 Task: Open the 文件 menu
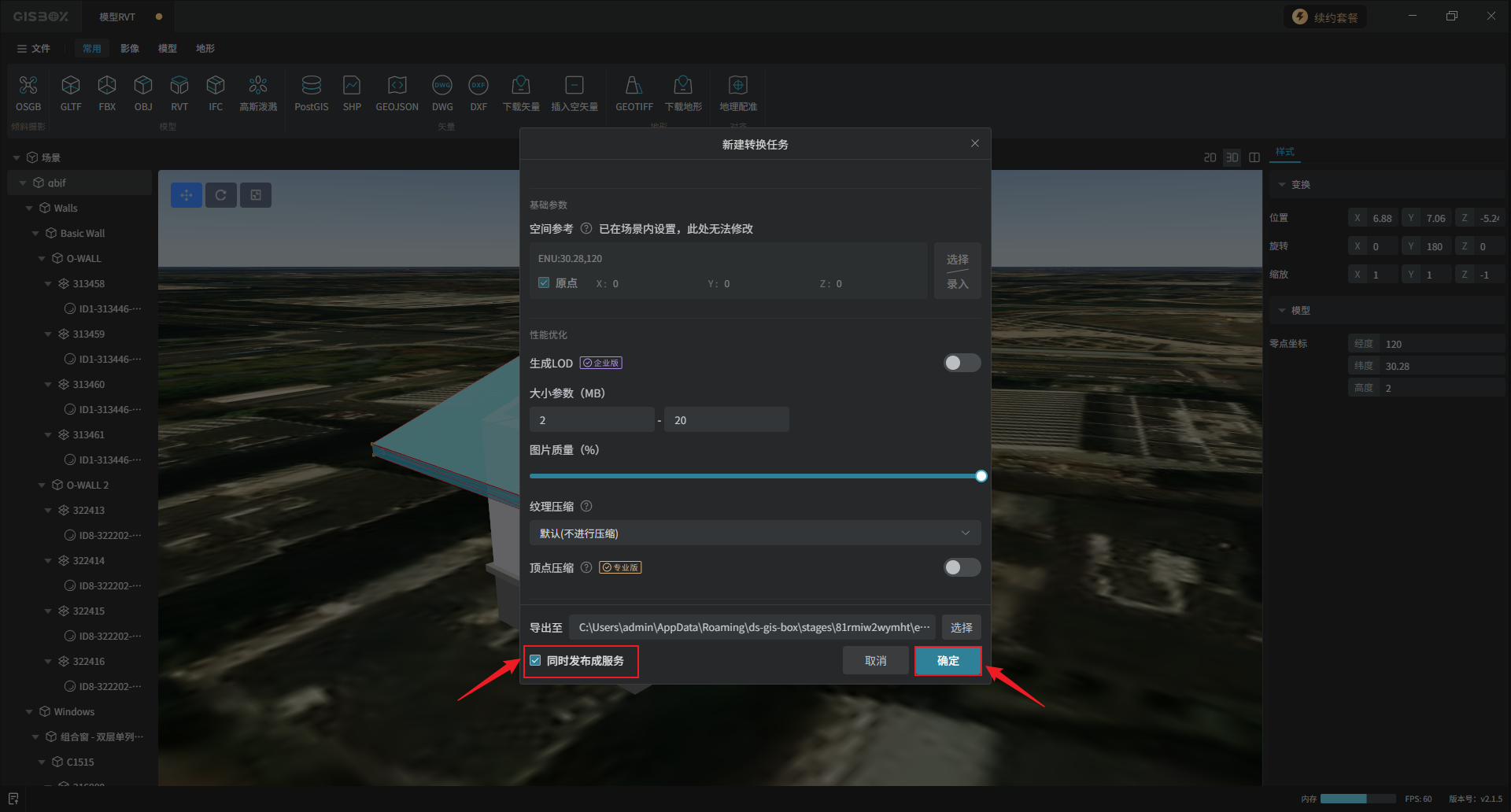coord(34,49)
